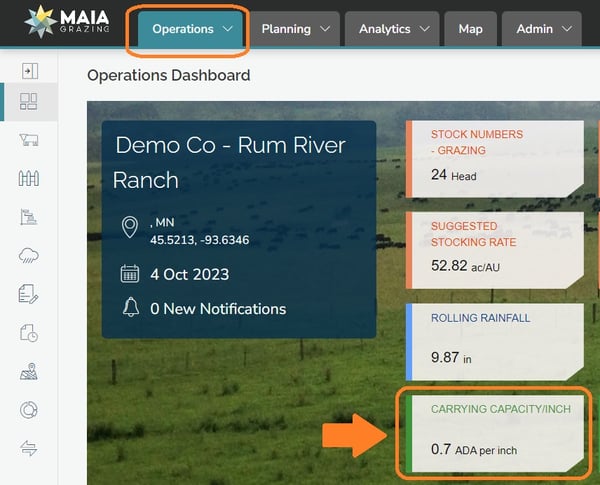Viewport: 600px width, 485px height.
Task: Click the circular pie chart sidebar icon
Action: pos(29,411)
